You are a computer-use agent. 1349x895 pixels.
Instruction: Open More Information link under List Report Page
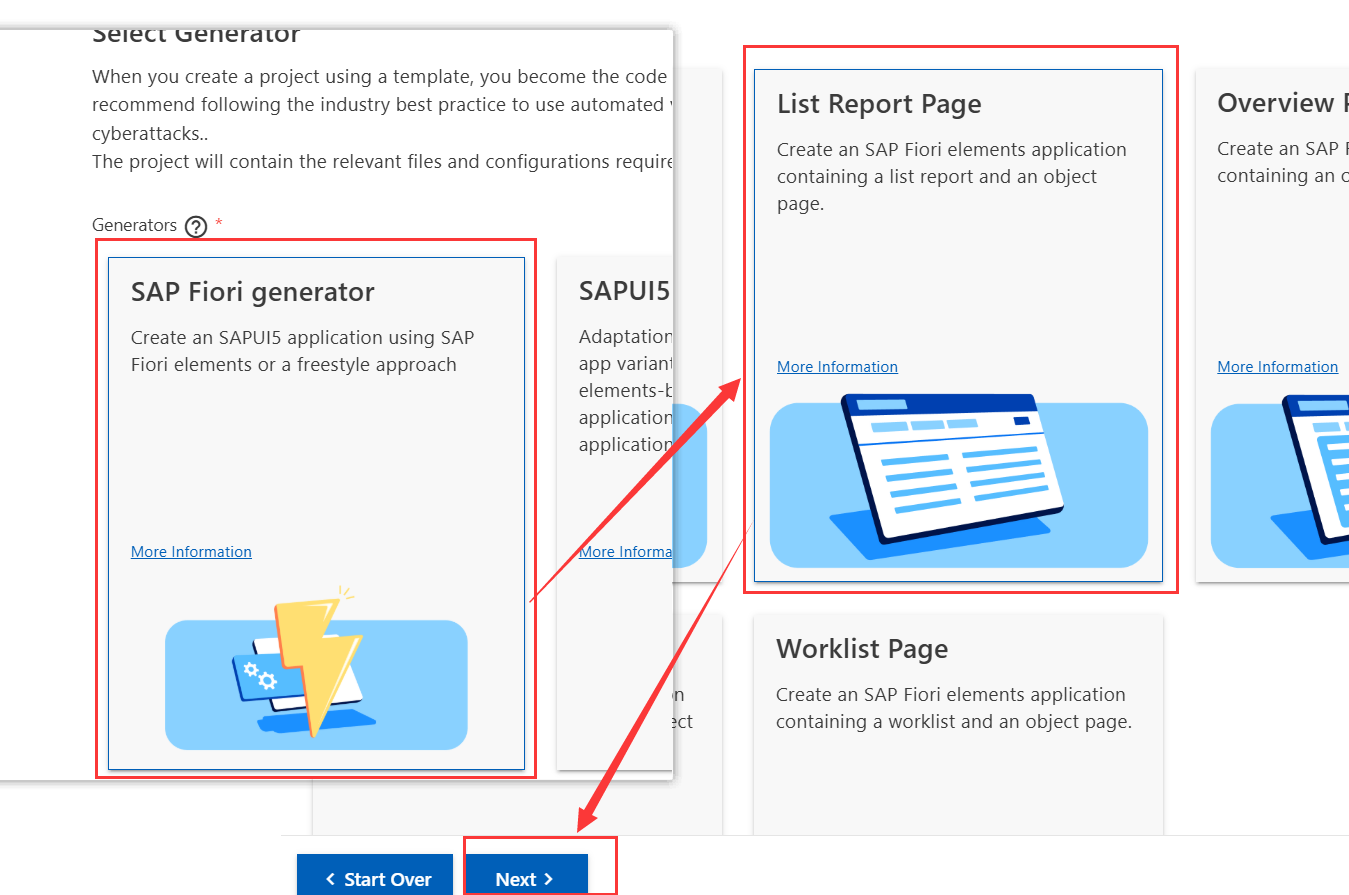(x=837, y=367)
